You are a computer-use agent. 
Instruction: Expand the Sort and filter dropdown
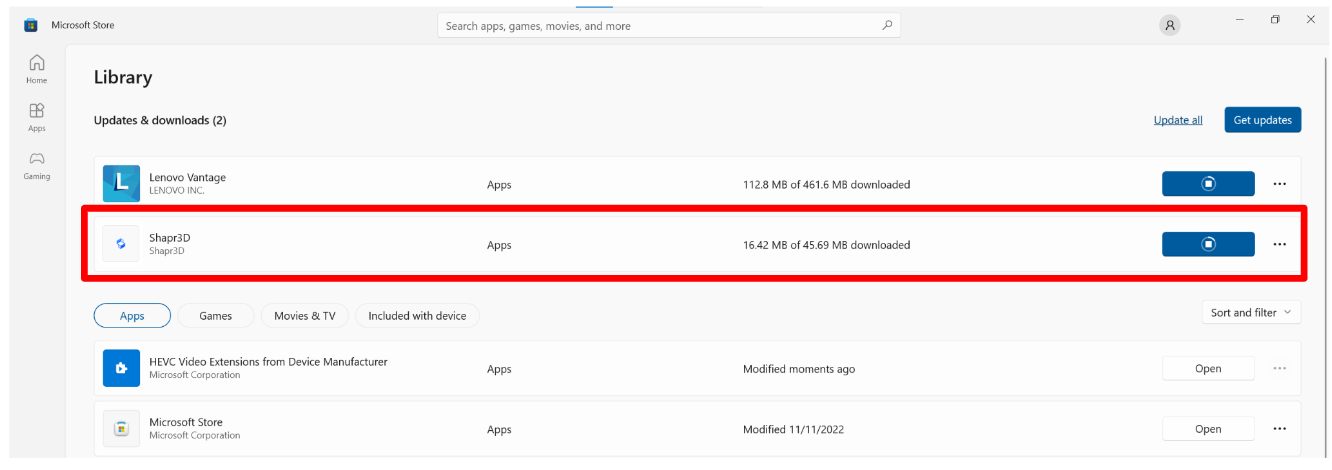pos(1251,312)
